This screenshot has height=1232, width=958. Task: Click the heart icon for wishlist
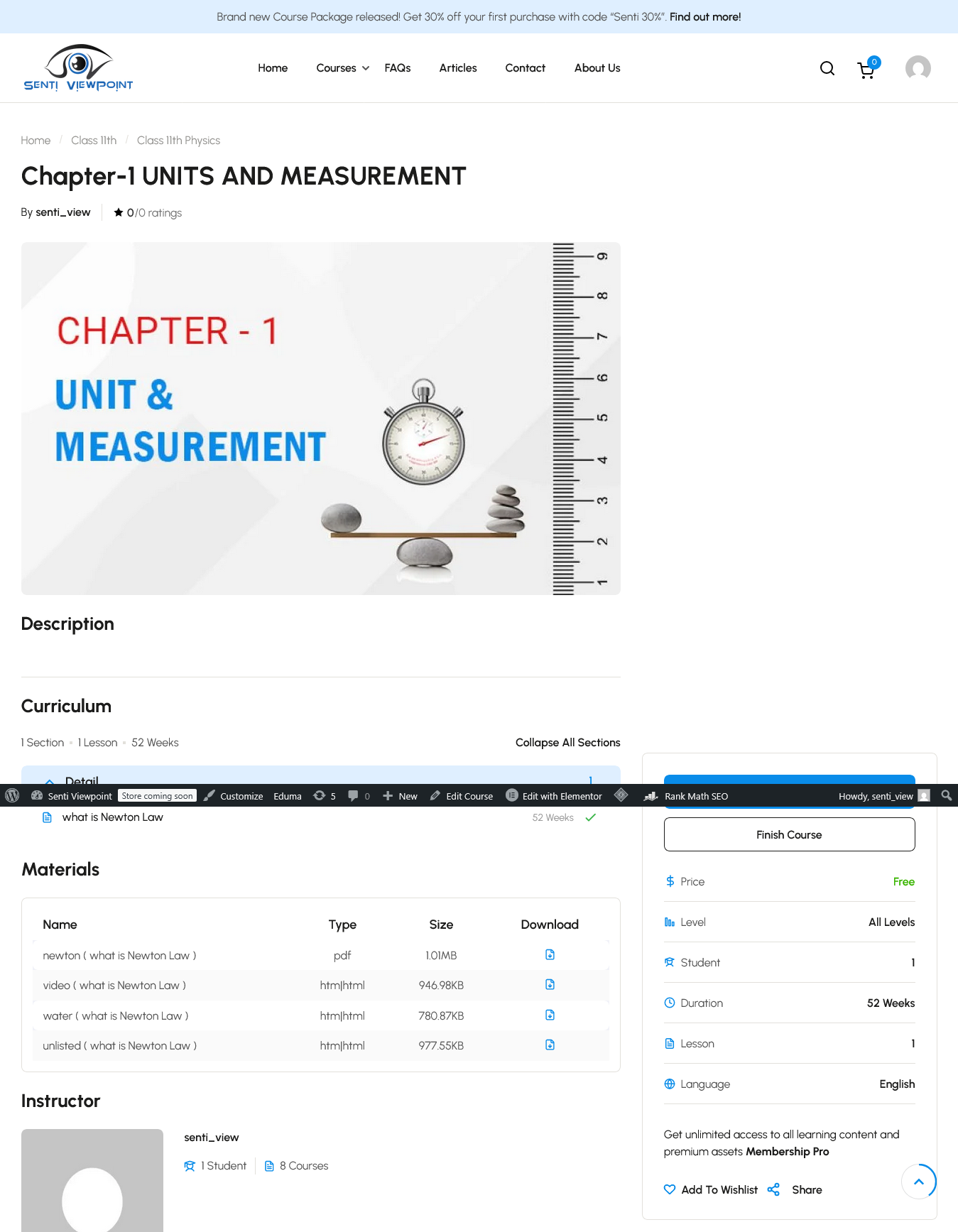(670, 1189)
